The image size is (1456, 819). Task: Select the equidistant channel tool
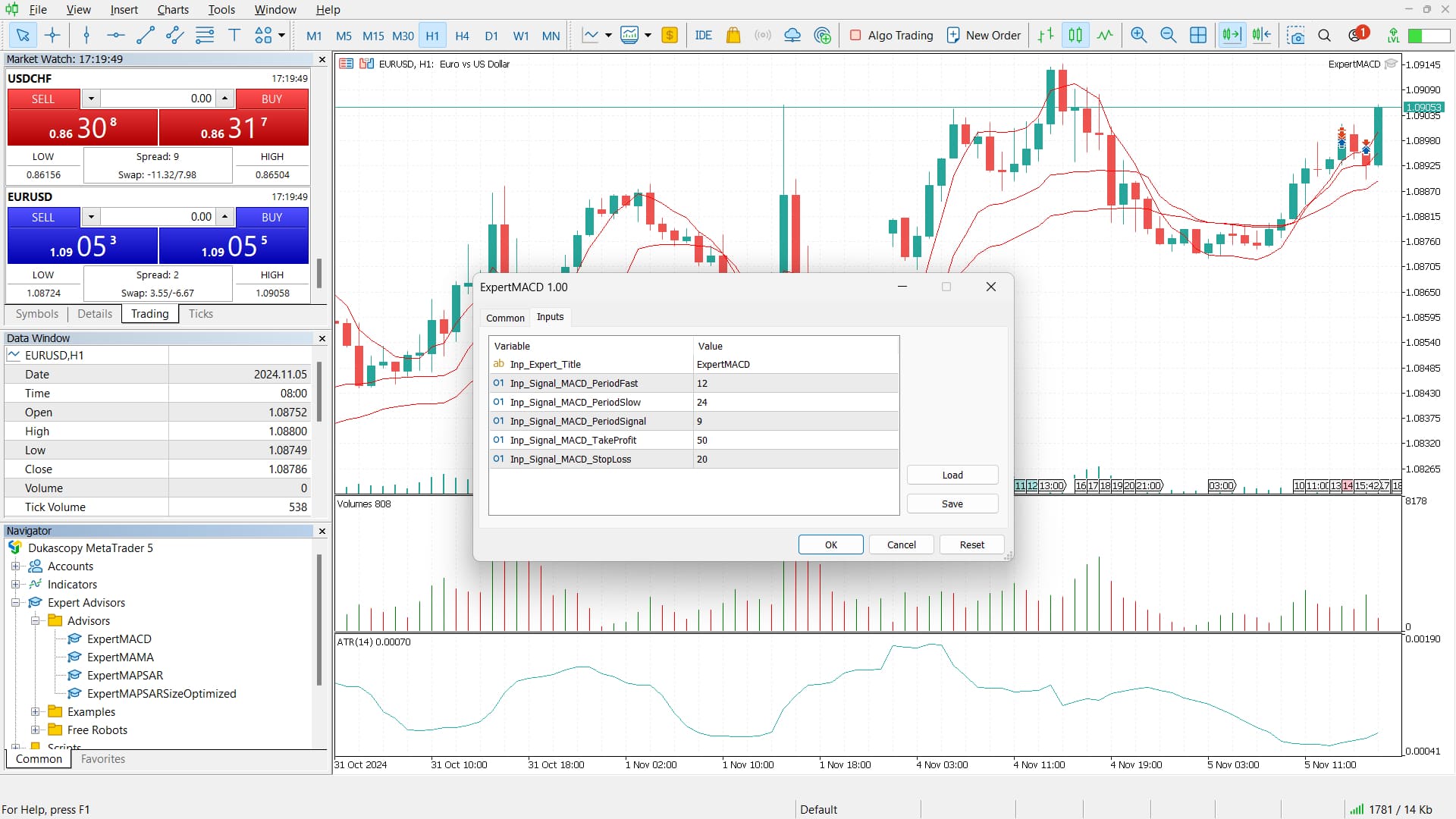point(174,35)
